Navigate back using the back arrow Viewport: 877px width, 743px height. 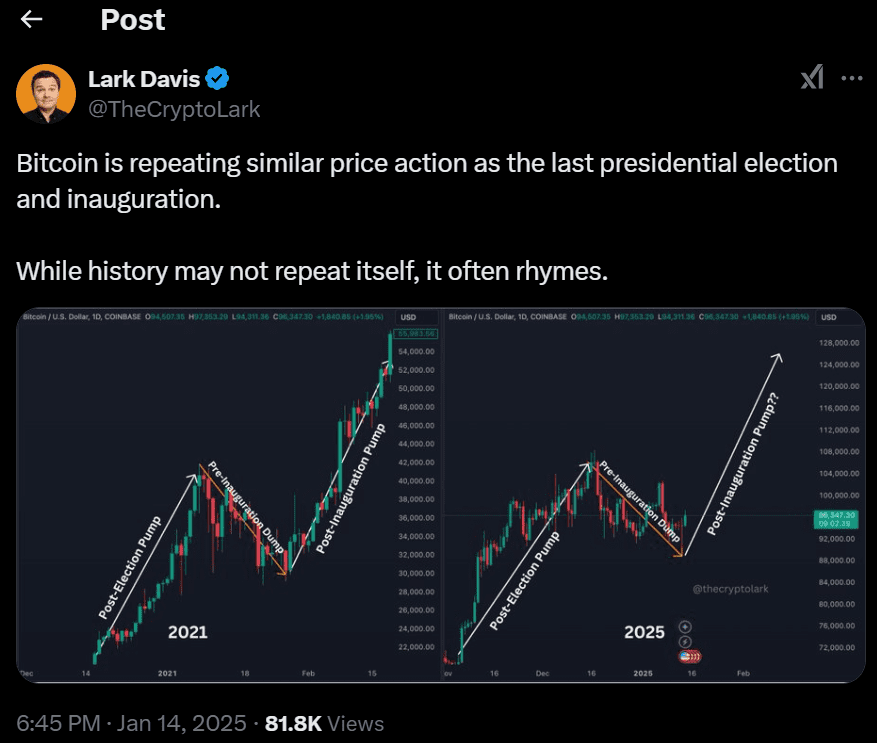pyautogui.click(x=30, y=19)
